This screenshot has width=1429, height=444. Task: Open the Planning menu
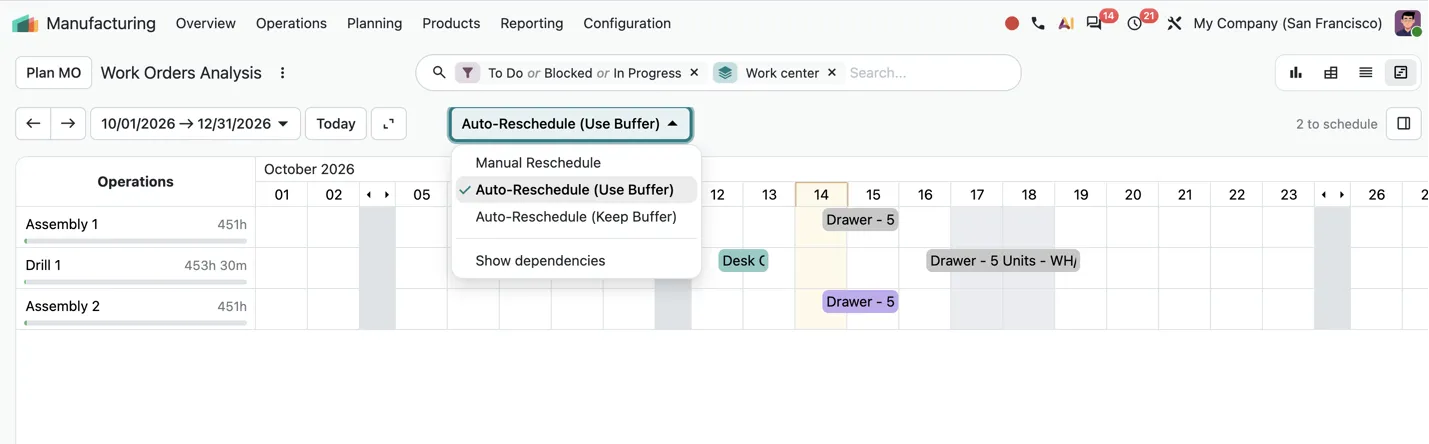pyautogui.click(x=374, y=23)
